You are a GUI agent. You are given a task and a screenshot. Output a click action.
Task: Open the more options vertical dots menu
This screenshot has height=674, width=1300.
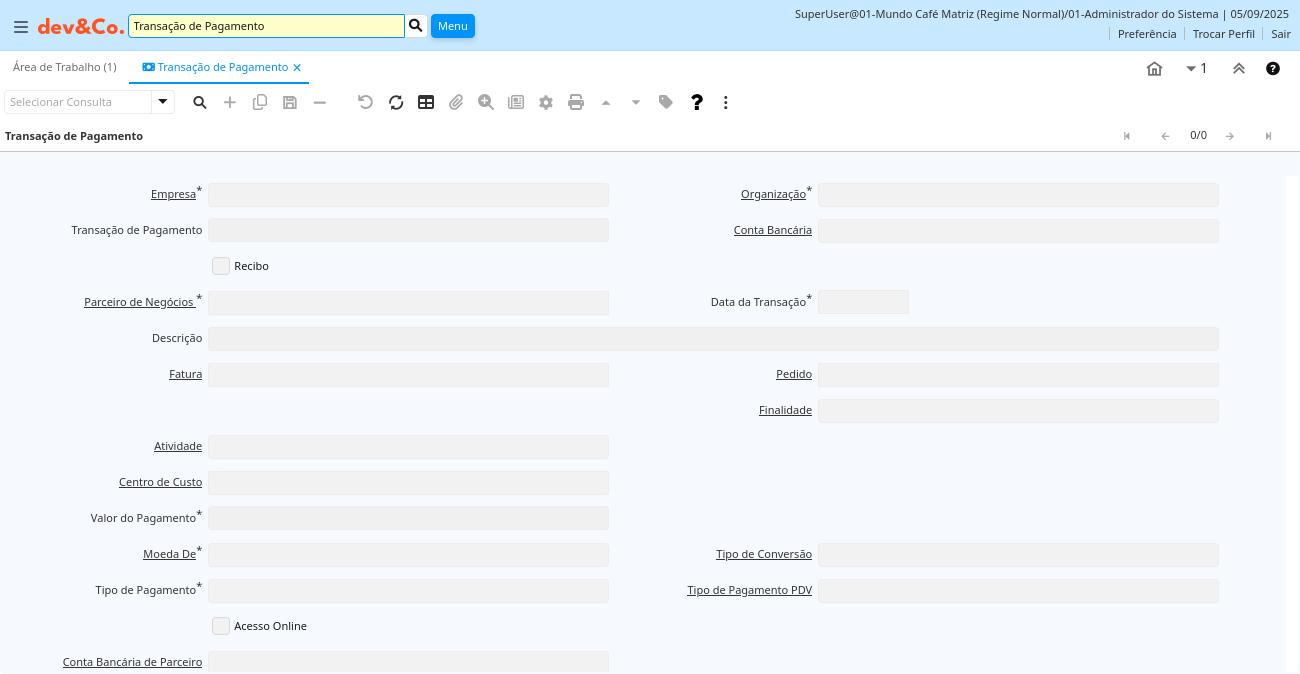pos(726,102)
